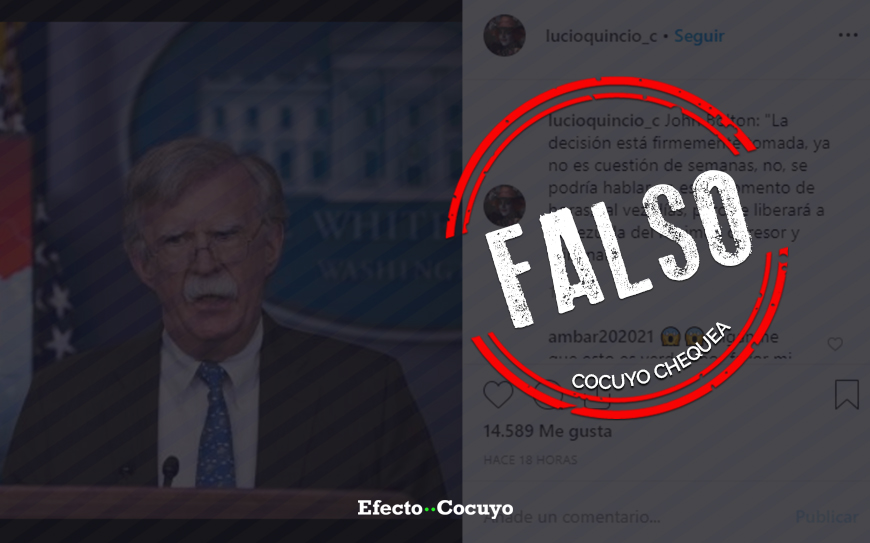Open avatar next to the caption
The height and width of the screenshot is (543, 870).
[504, 205]
